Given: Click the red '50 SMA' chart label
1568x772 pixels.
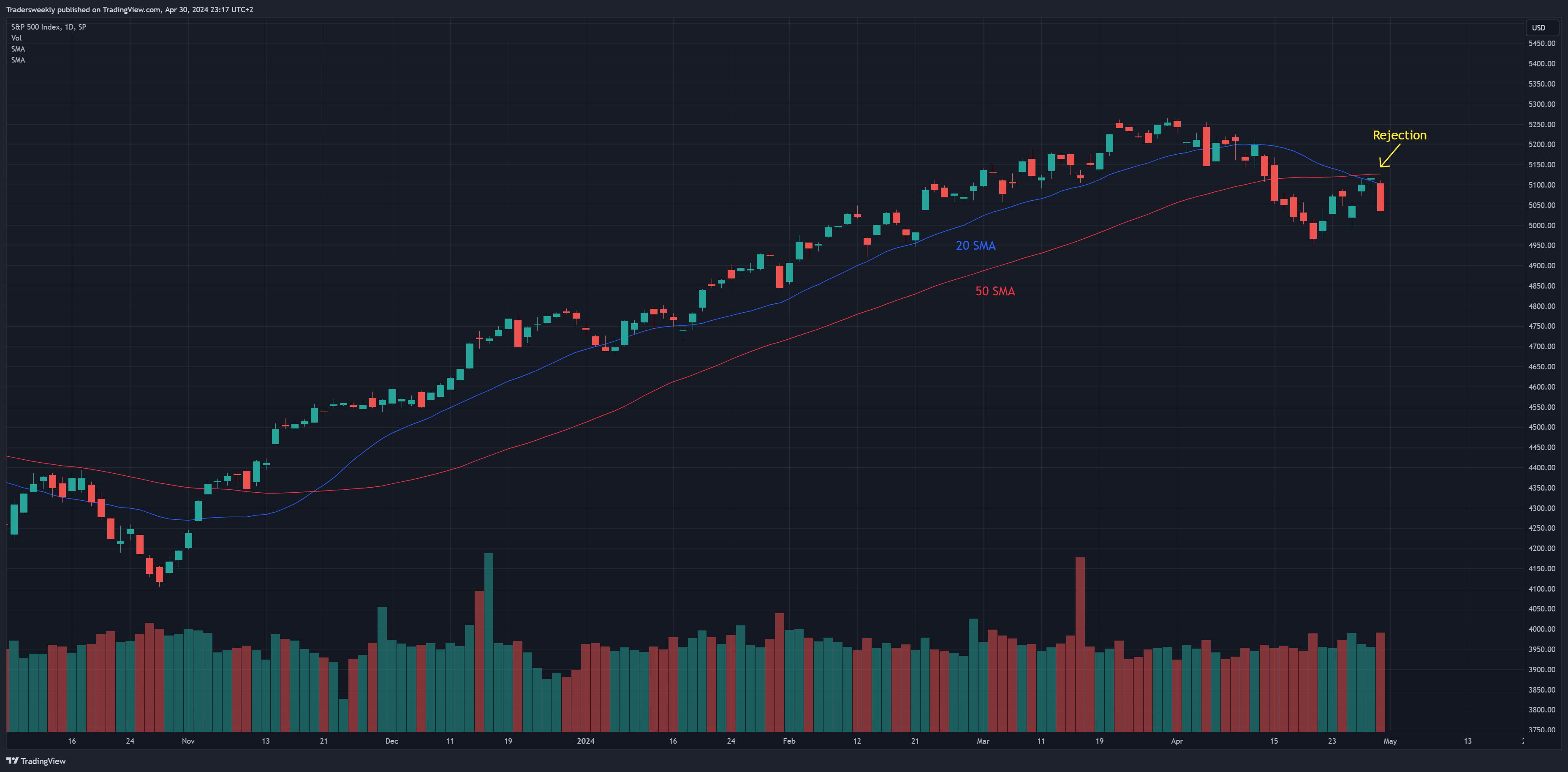Looking at the screenshot, I should [x=995, y=291].
